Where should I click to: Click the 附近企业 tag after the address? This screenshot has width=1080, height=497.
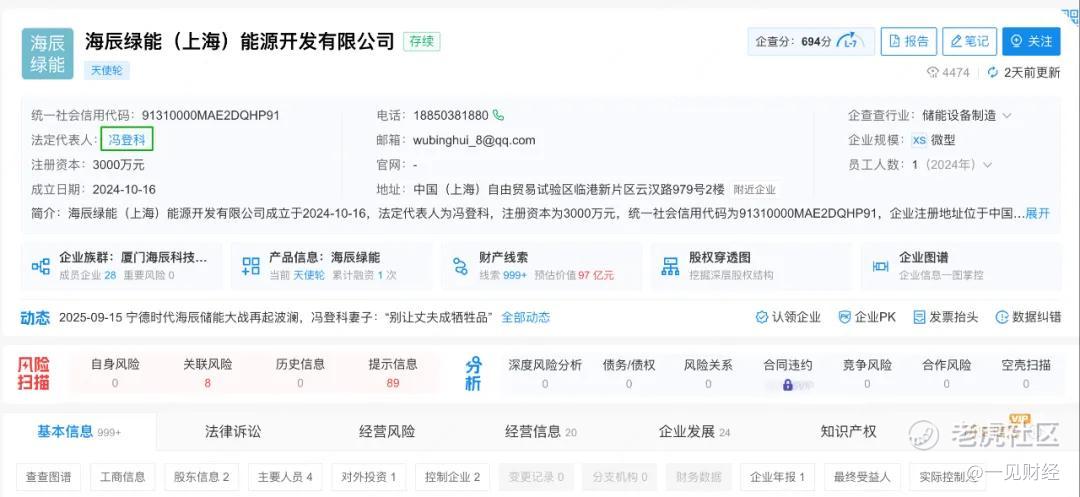[754, 189]
